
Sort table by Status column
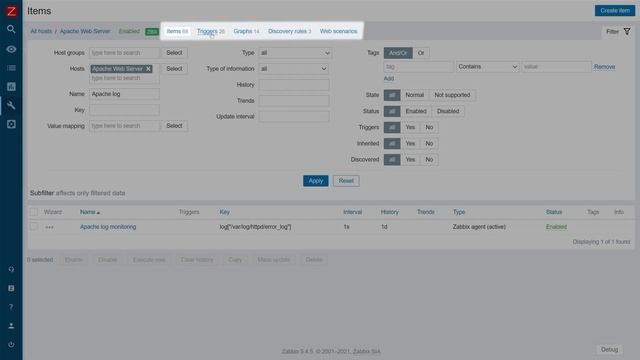[554, 212]
